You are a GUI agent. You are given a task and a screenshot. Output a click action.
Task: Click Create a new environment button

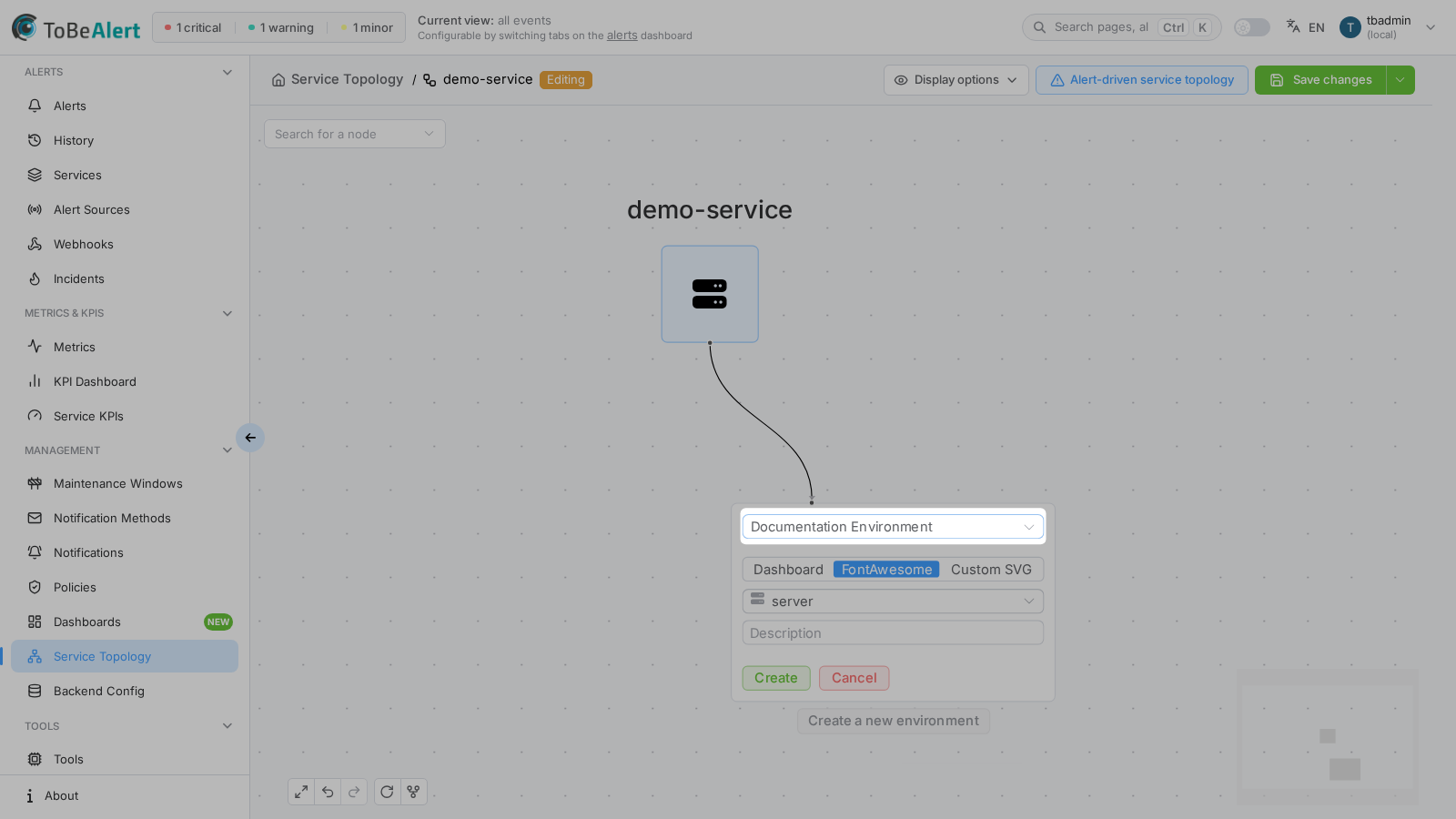894,721
